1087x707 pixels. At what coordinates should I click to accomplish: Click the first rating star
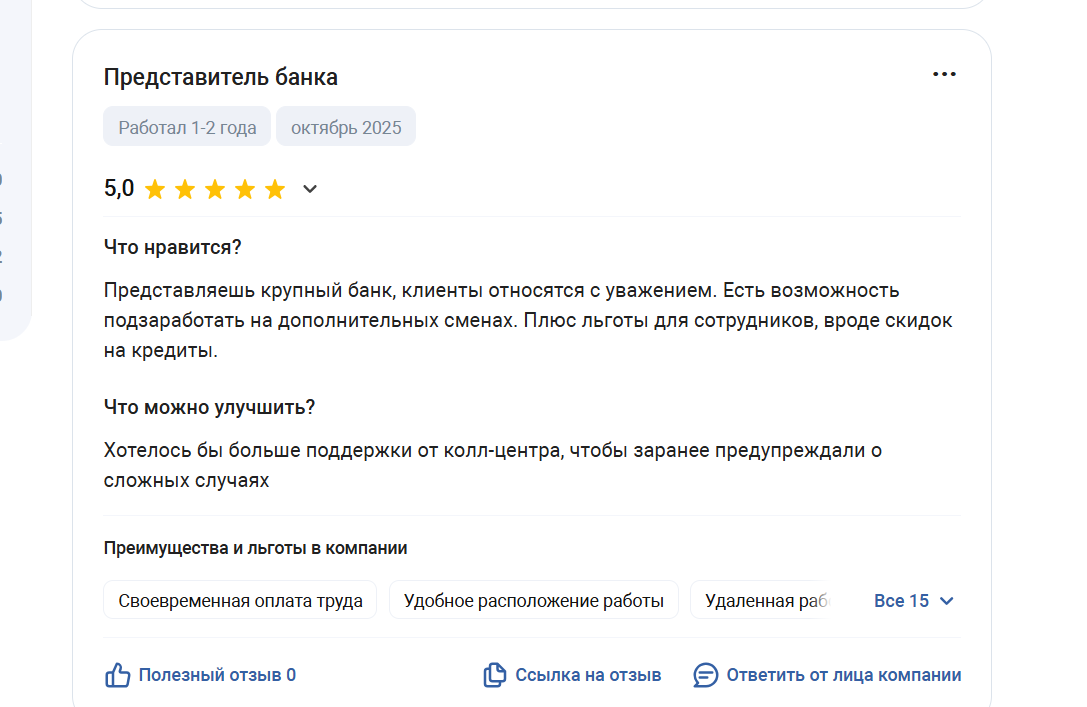[x=155, y=190]
